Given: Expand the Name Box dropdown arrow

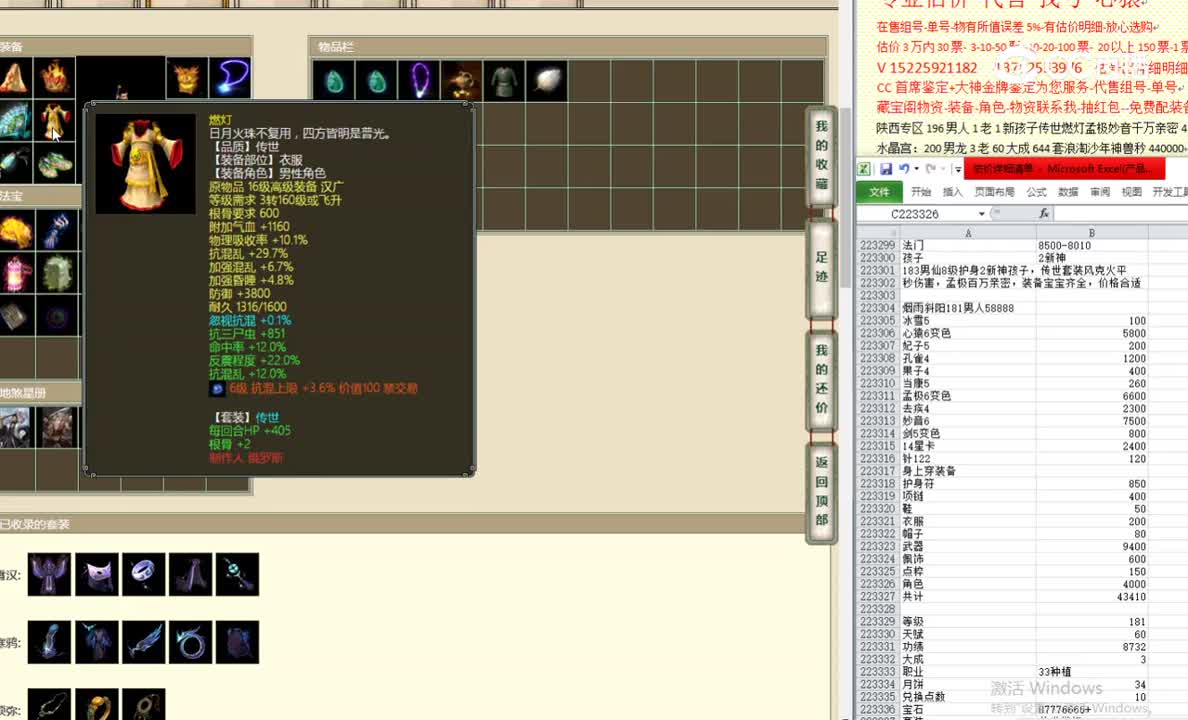Looking at the screenshot, I should (x=981, y=214).
